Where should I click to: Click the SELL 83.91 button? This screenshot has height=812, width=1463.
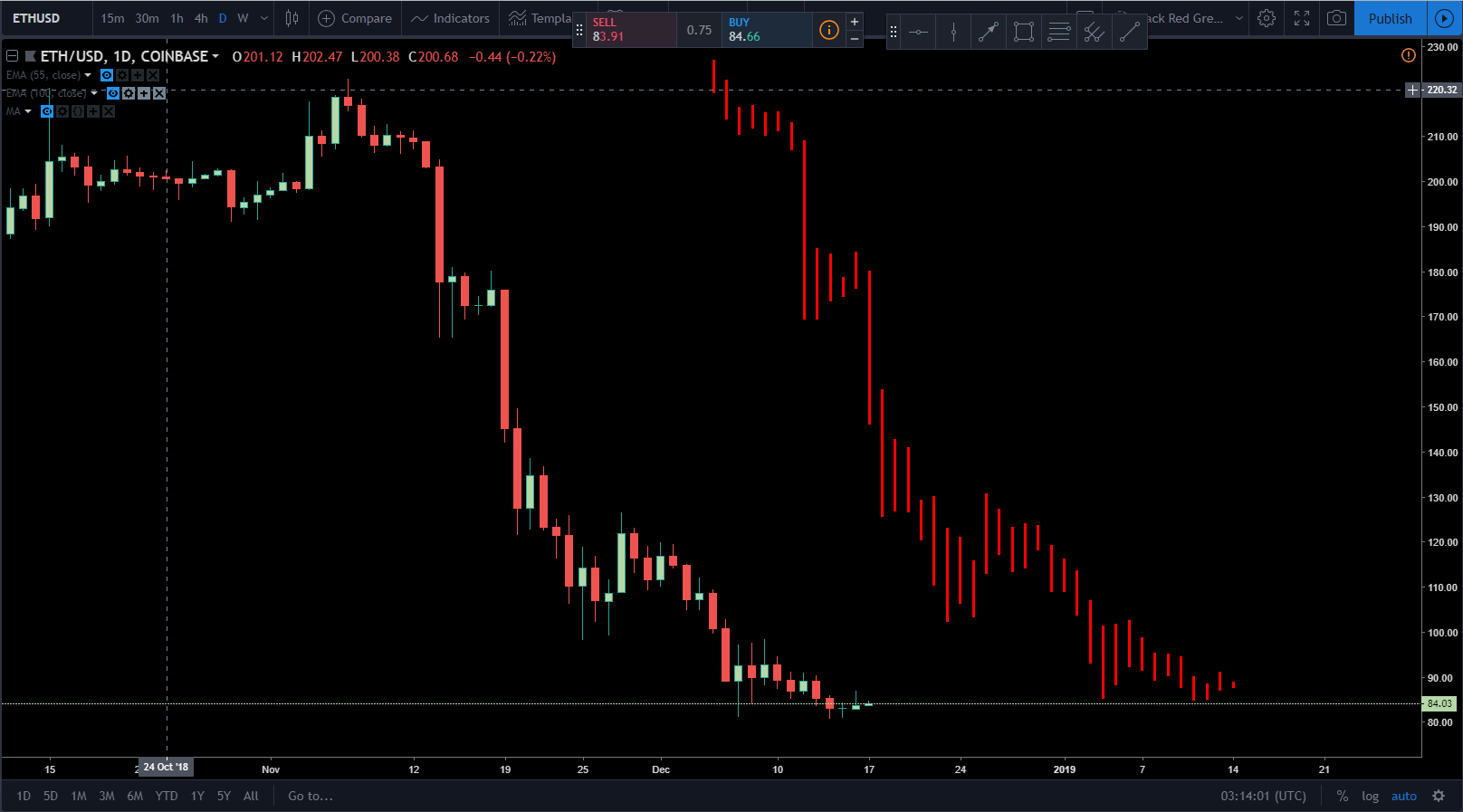(631, 30)
